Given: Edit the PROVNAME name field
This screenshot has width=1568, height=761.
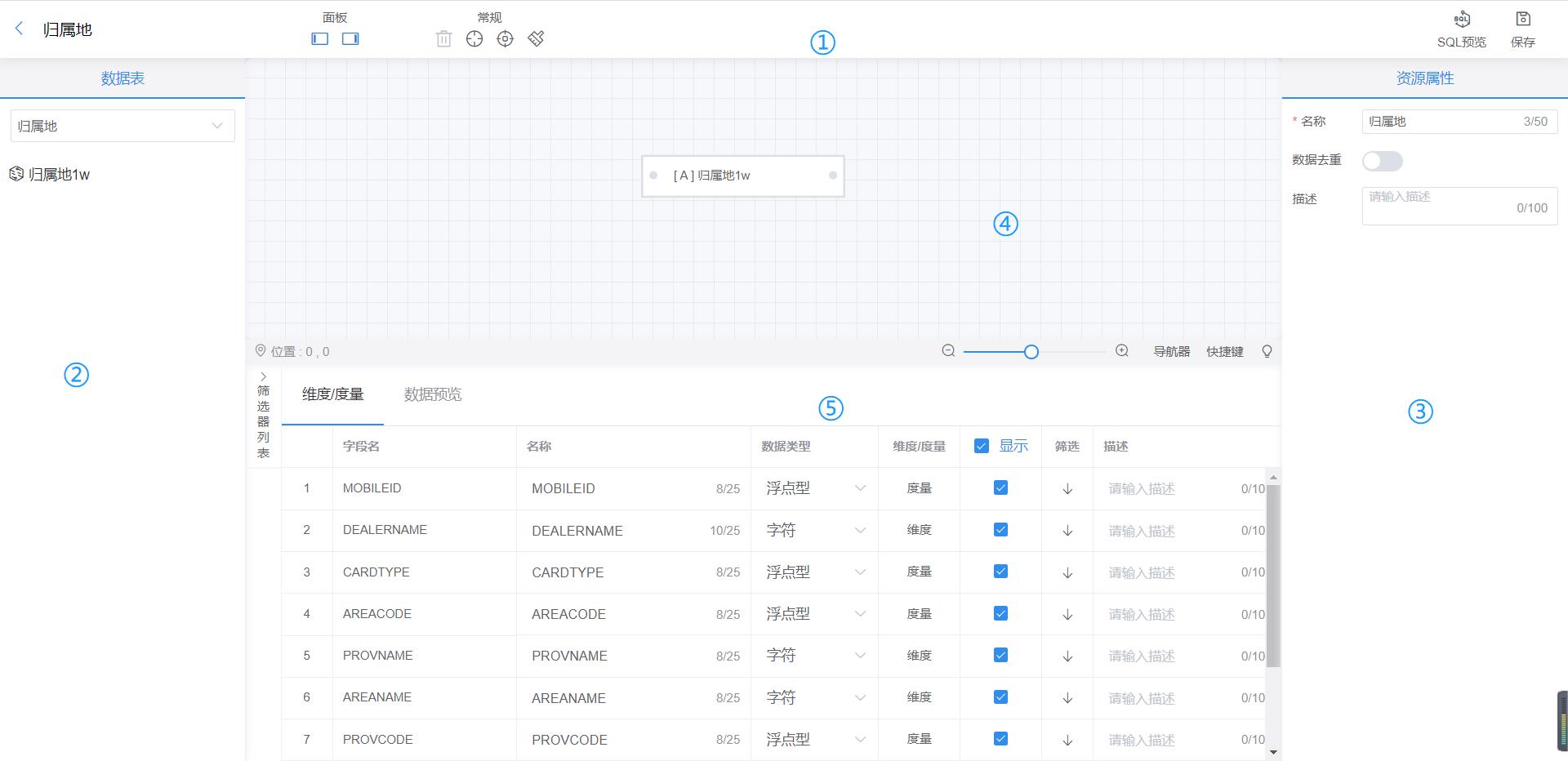Looking at the screenshot, I should pos(635,656).
